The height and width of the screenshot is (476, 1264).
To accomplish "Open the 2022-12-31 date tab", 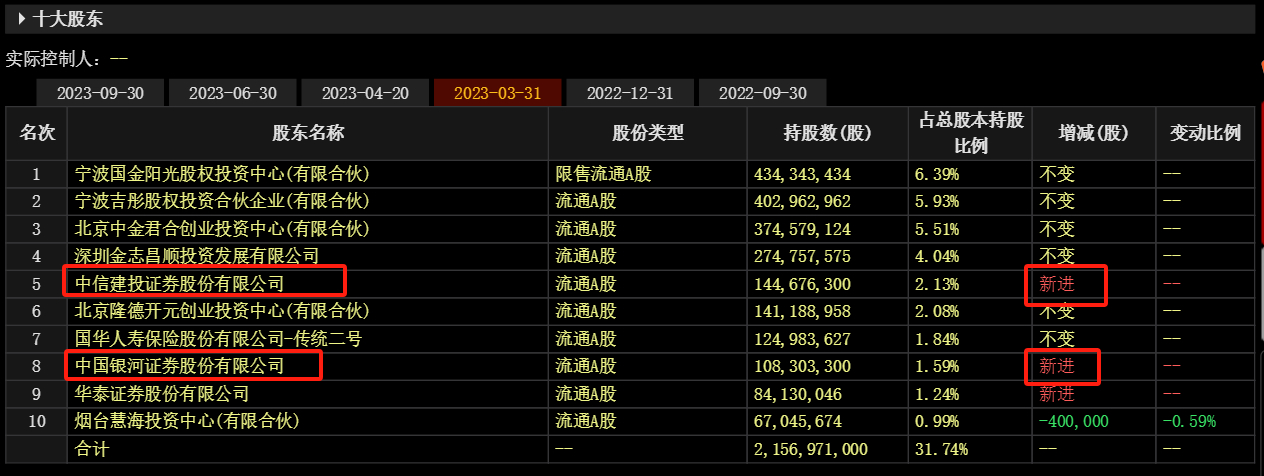I will pos(630,93).
